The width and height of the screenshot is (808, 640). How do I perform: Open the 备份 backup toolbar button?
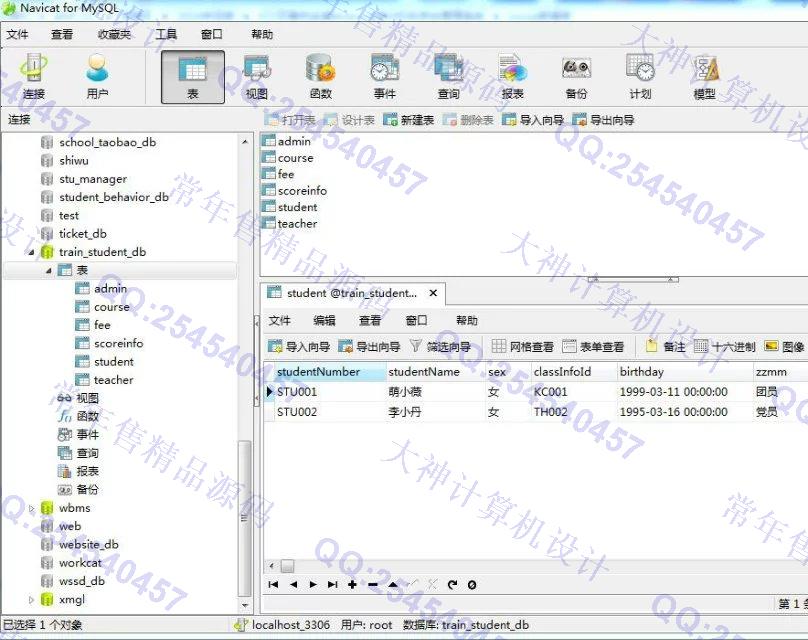(x=576, y=77)
